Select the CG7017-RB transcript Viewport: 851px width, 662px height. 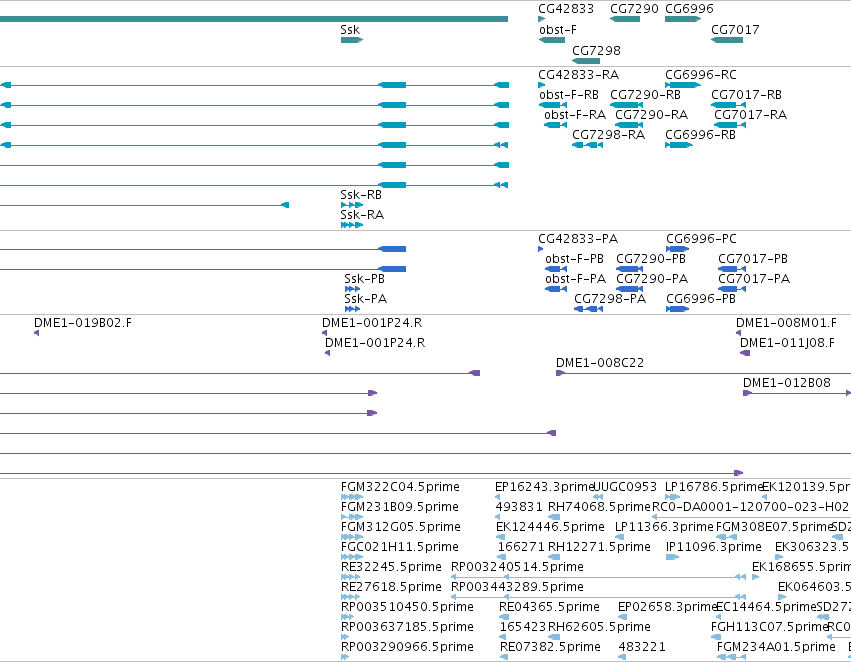click(x=728, y=105)
